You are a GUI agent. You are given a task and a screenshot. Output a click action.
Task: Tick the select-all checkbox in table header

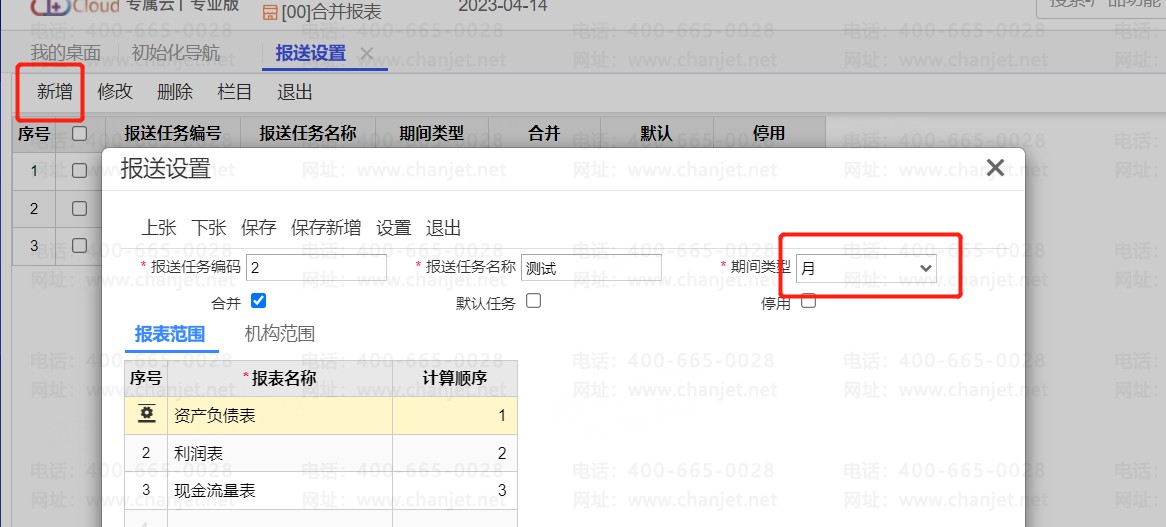pos(80,133)
